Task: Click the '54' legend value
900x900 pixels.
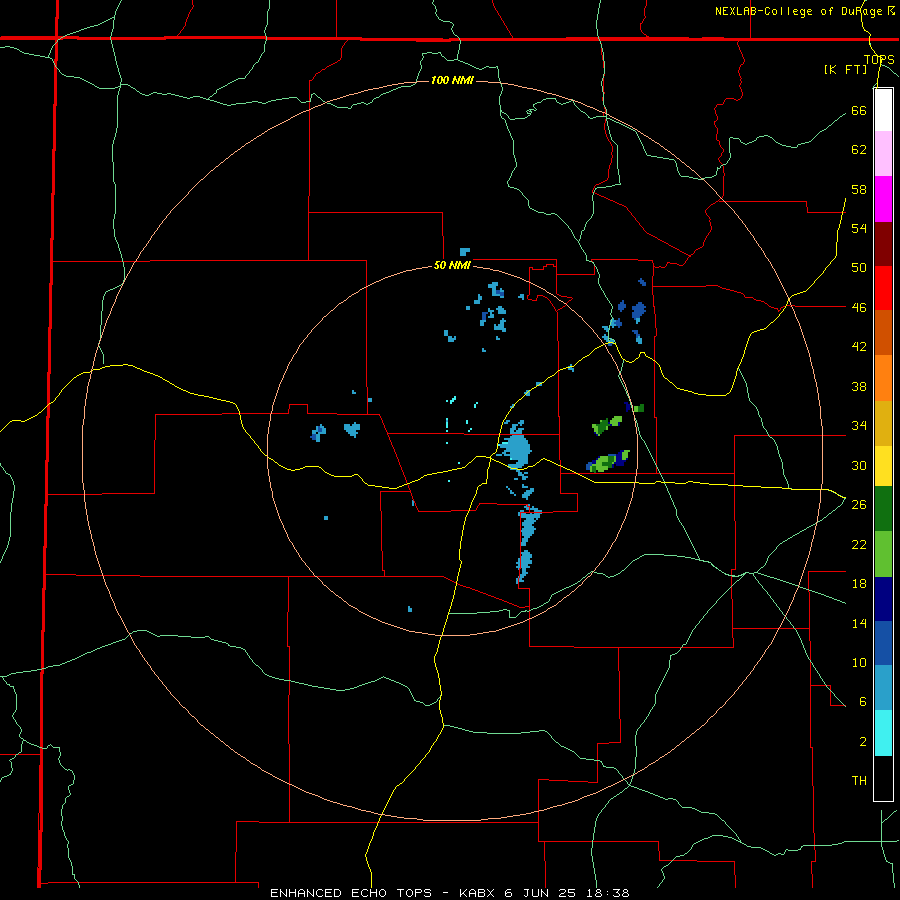Action: coord(859,228)
